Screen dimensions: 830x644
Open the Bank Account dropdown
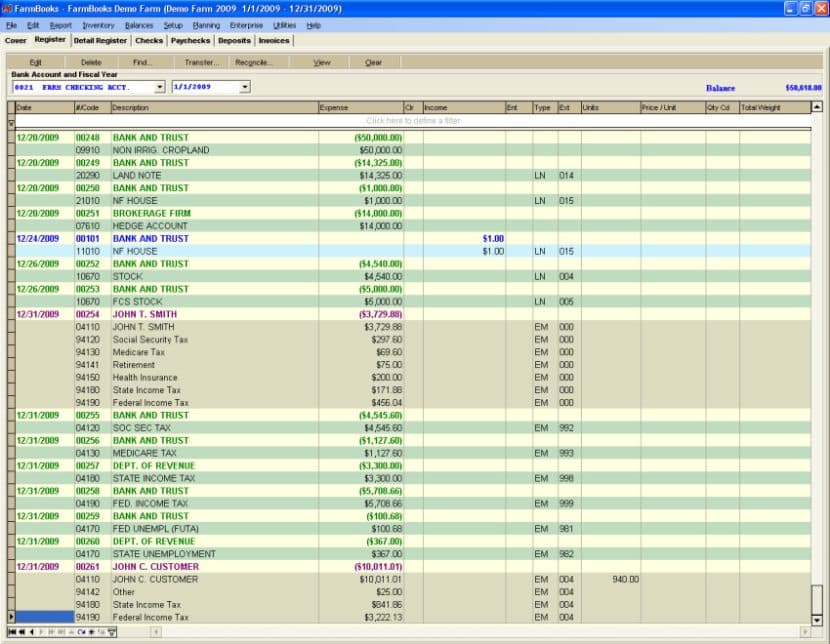point(160,87)
